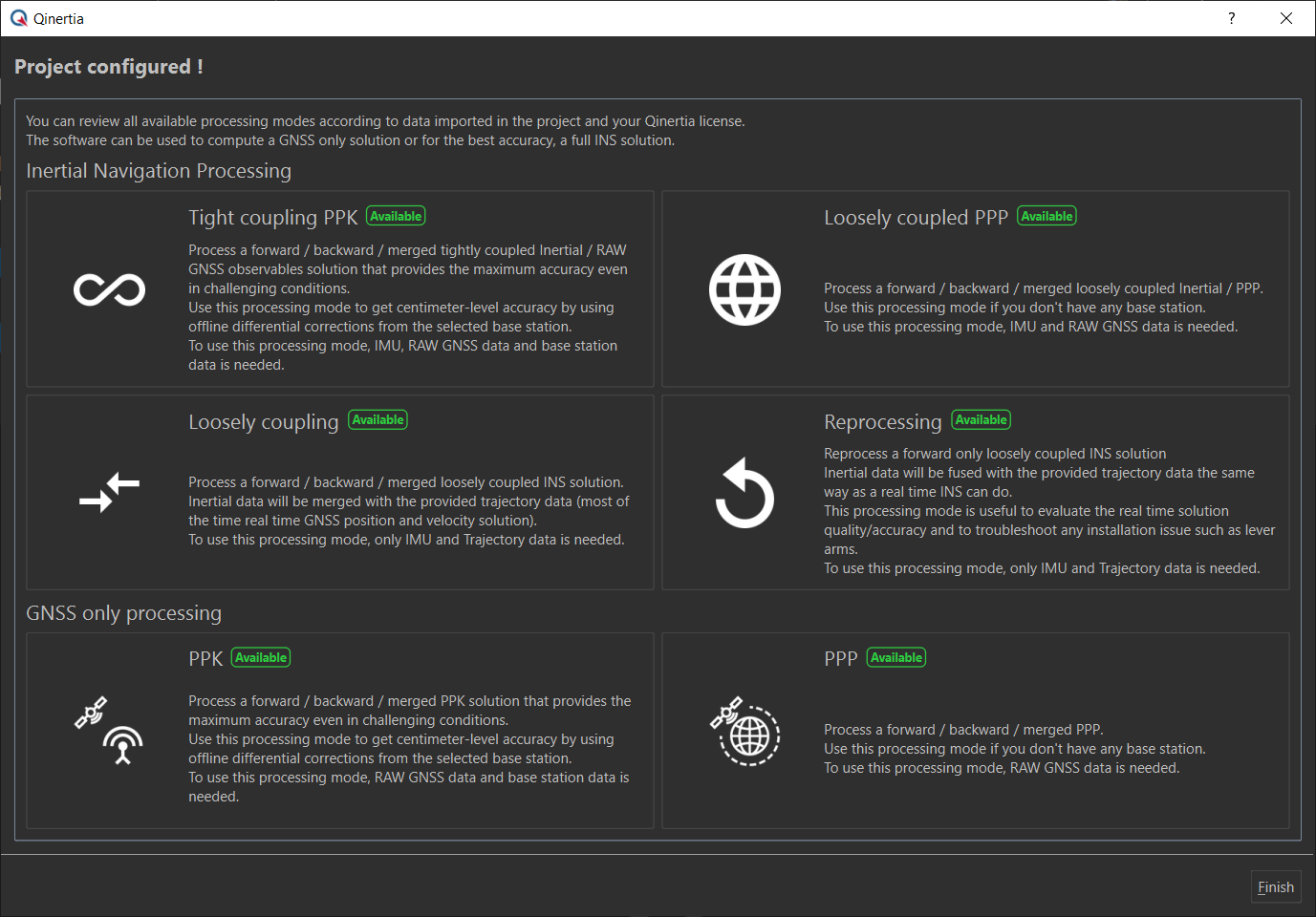Select the Loosely coupled PPP heading
The width and height of the screenshot is (1316, 917).
coord(916,218)
